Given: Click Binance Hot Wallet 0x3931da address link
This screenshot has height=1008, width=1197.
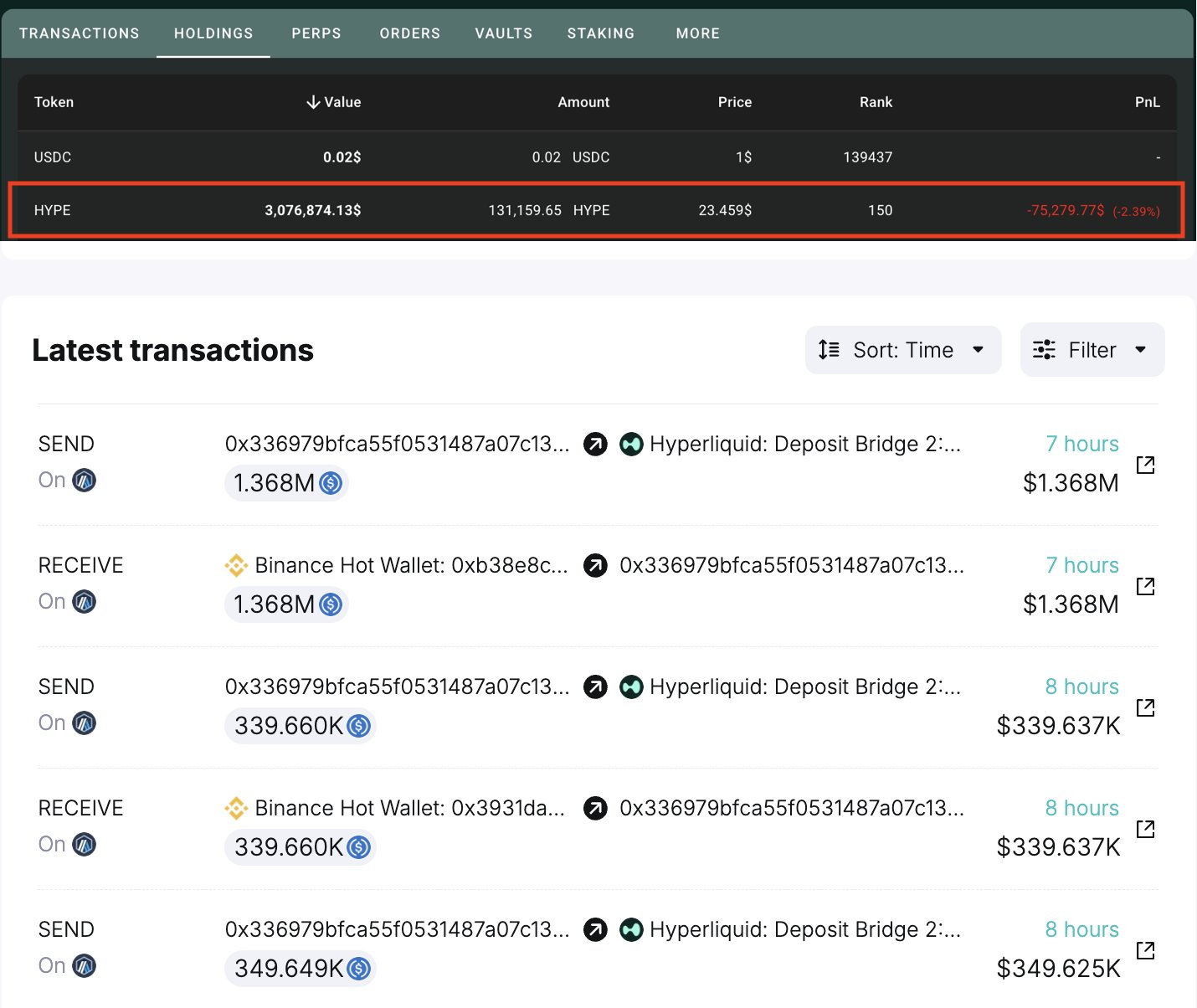Looking at the screenshot, I should [x=409, y=809].
